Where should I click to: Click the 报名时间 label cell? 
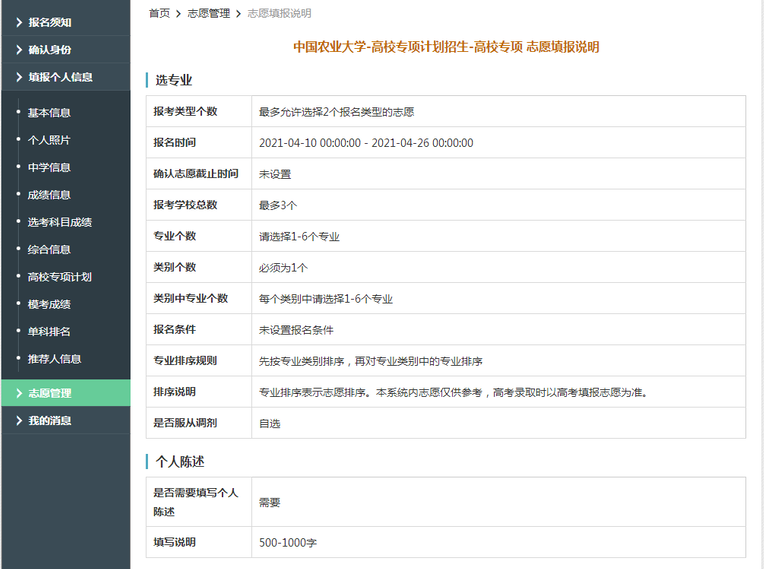pos(199,143)
